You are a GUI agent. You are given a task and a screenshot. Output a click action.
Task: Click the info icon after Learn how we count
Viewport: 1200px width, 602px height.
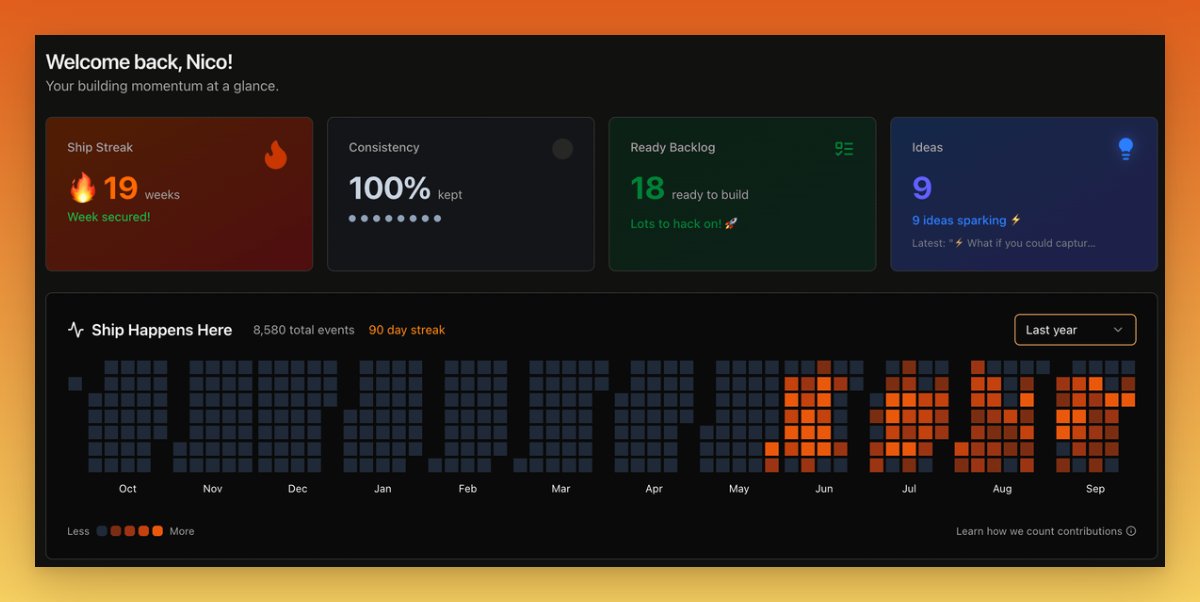pos(1131,531)
